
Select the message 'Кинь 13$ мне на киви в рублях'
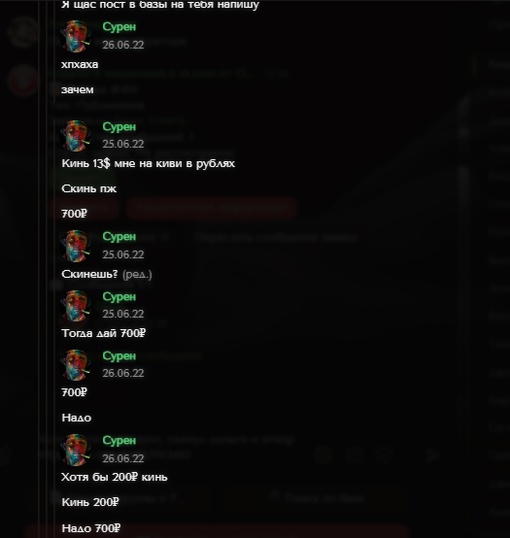click(x=148, y=163)
